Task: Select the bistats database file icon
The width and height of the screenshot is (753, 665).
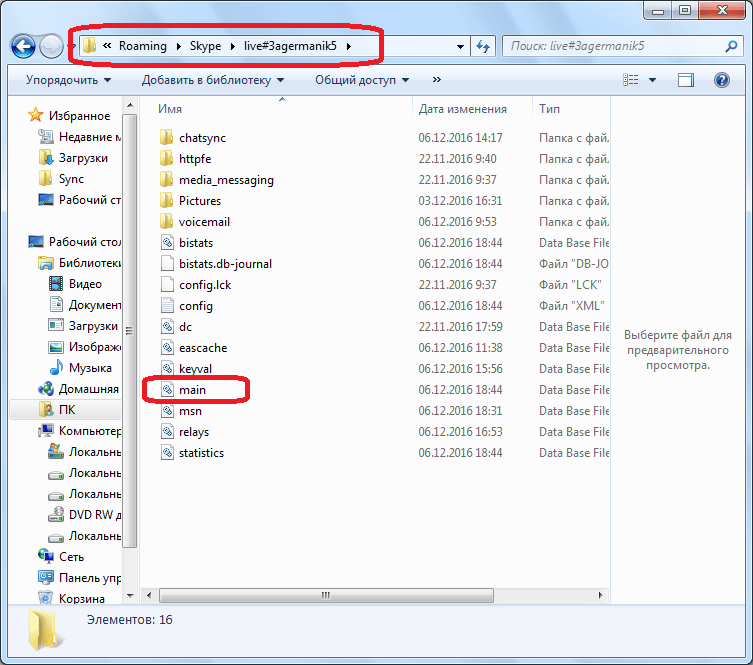Action: [167, 242]
